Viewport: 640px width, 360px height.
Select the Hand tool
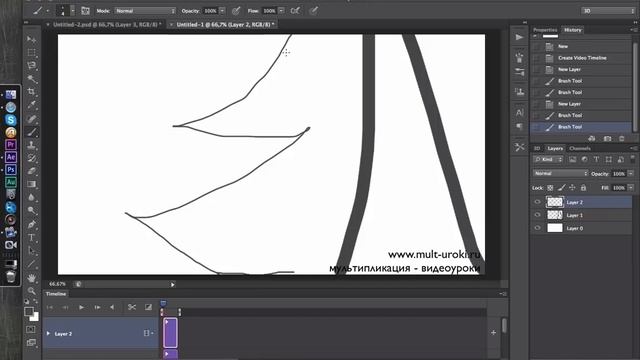[x=31, y=278]
